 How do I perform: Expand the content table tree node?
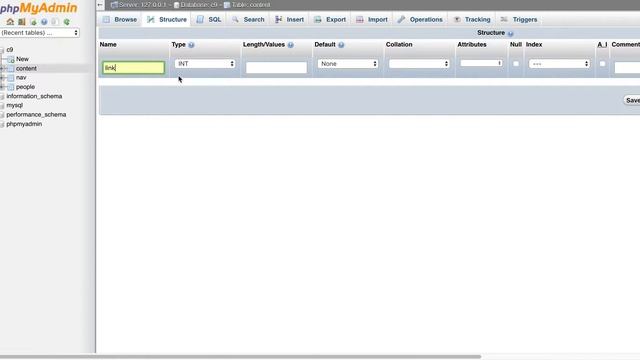[x=2, y=69]
